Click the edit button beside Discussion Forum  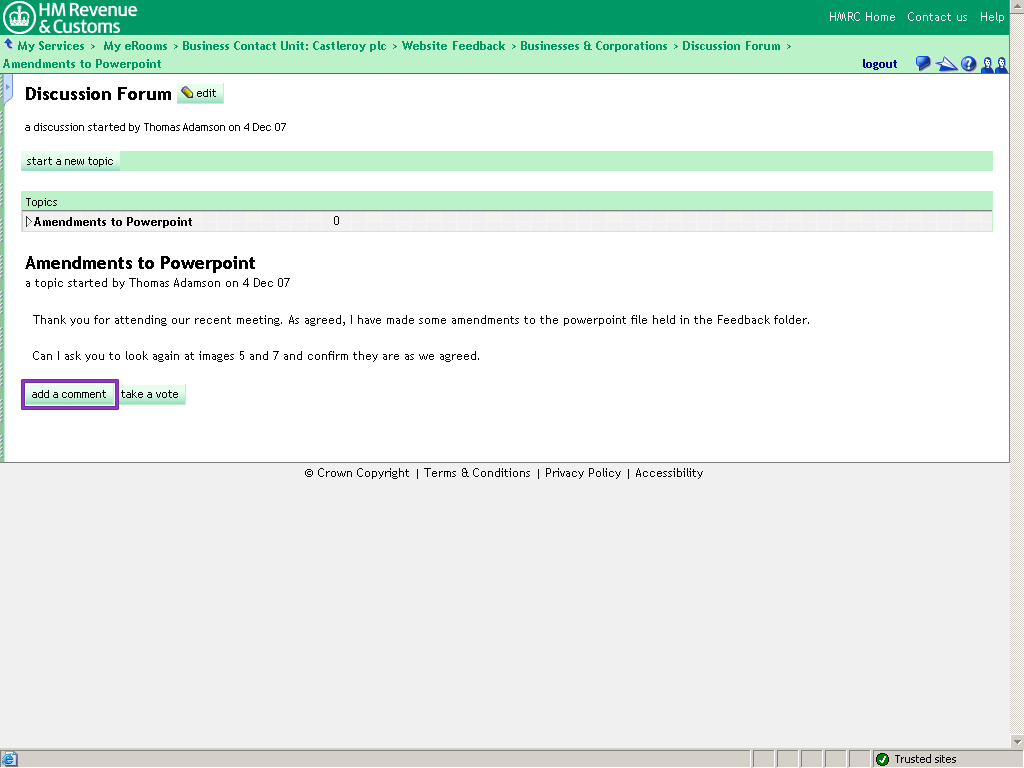click(200, 93)
